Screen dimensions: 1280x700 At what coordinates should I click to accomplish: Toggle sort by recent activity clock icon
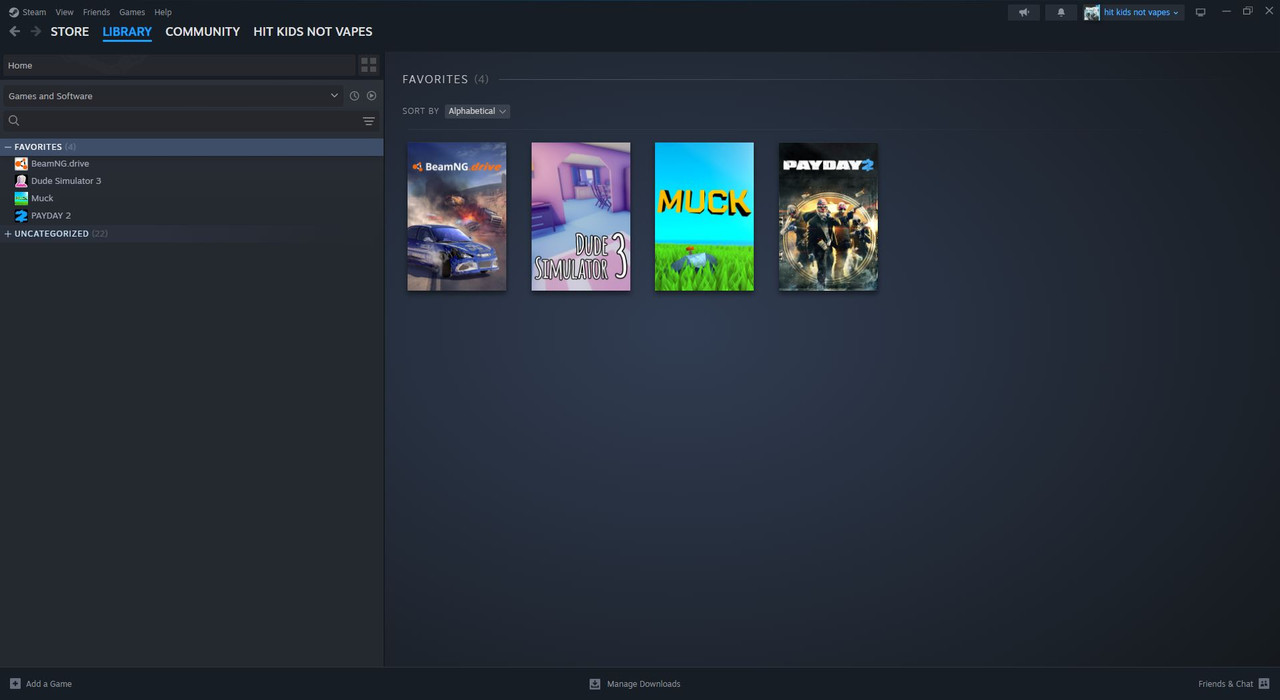tap(354, 96)
